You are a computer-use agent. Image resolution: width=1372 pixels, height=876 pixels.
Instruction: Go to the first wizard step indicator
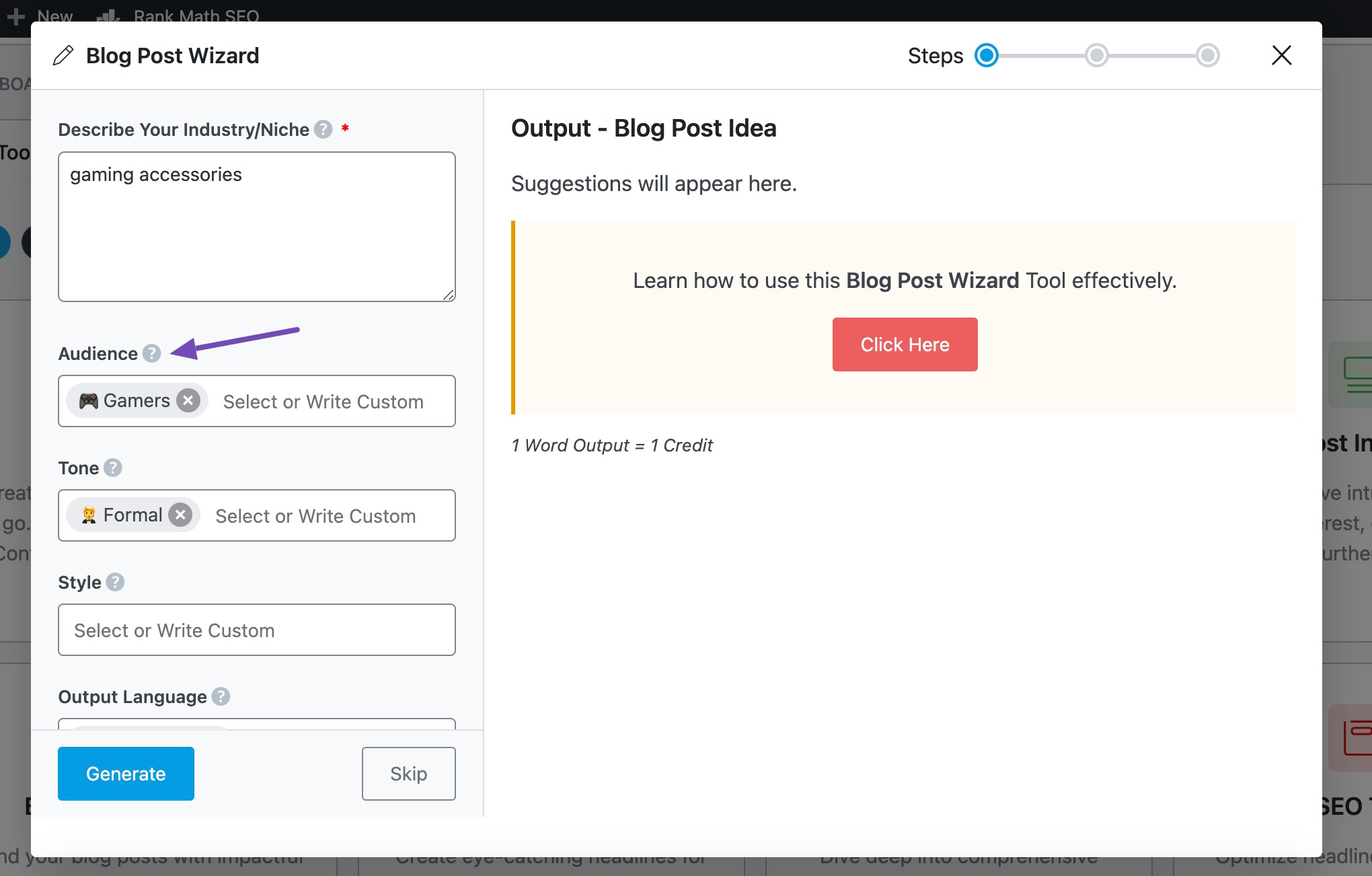[x=987, y=55]
